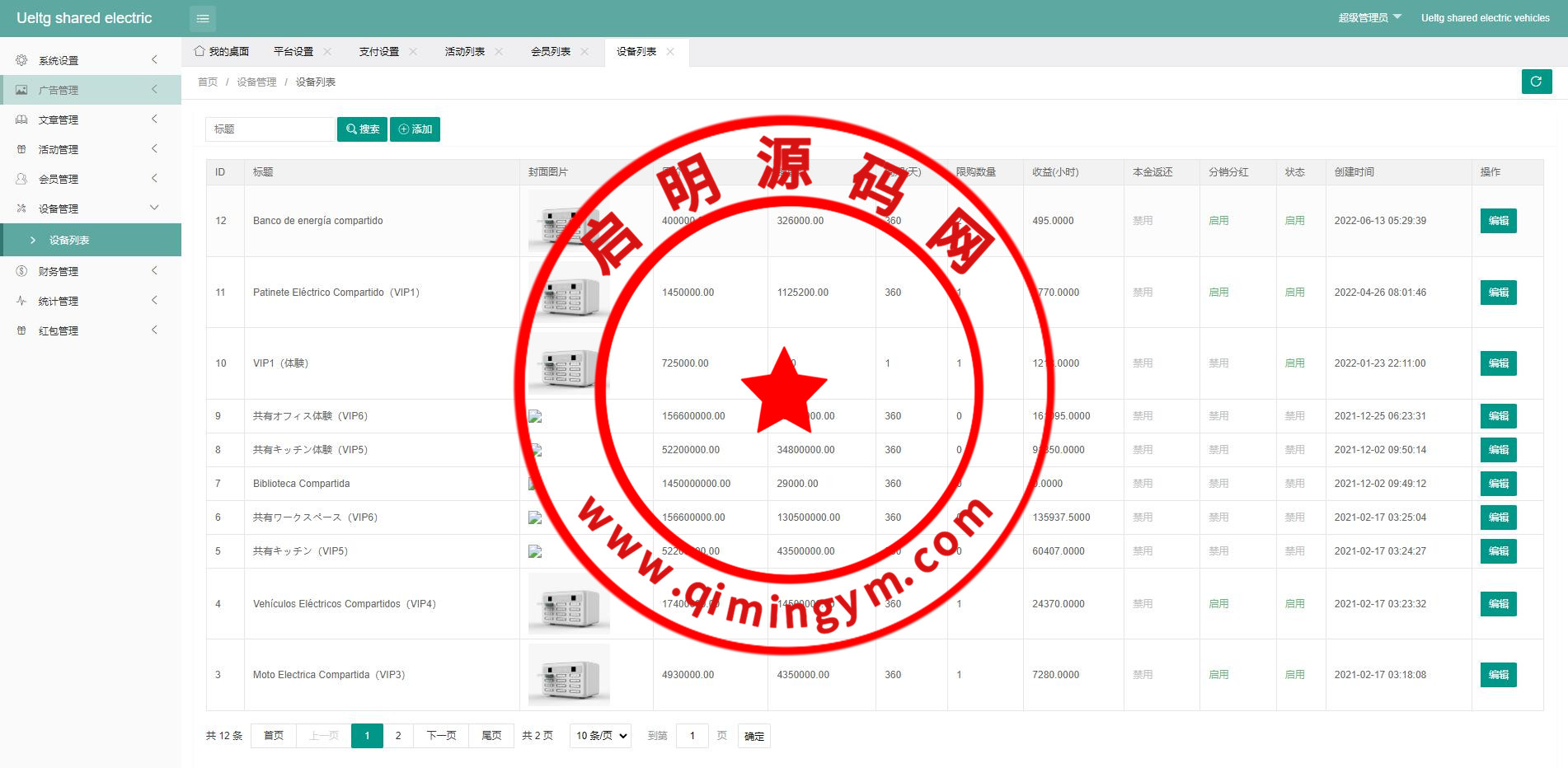Click the 添加 add button
Screen dimensions: 1568x768
pyautogui.click(x=415, y=129)
